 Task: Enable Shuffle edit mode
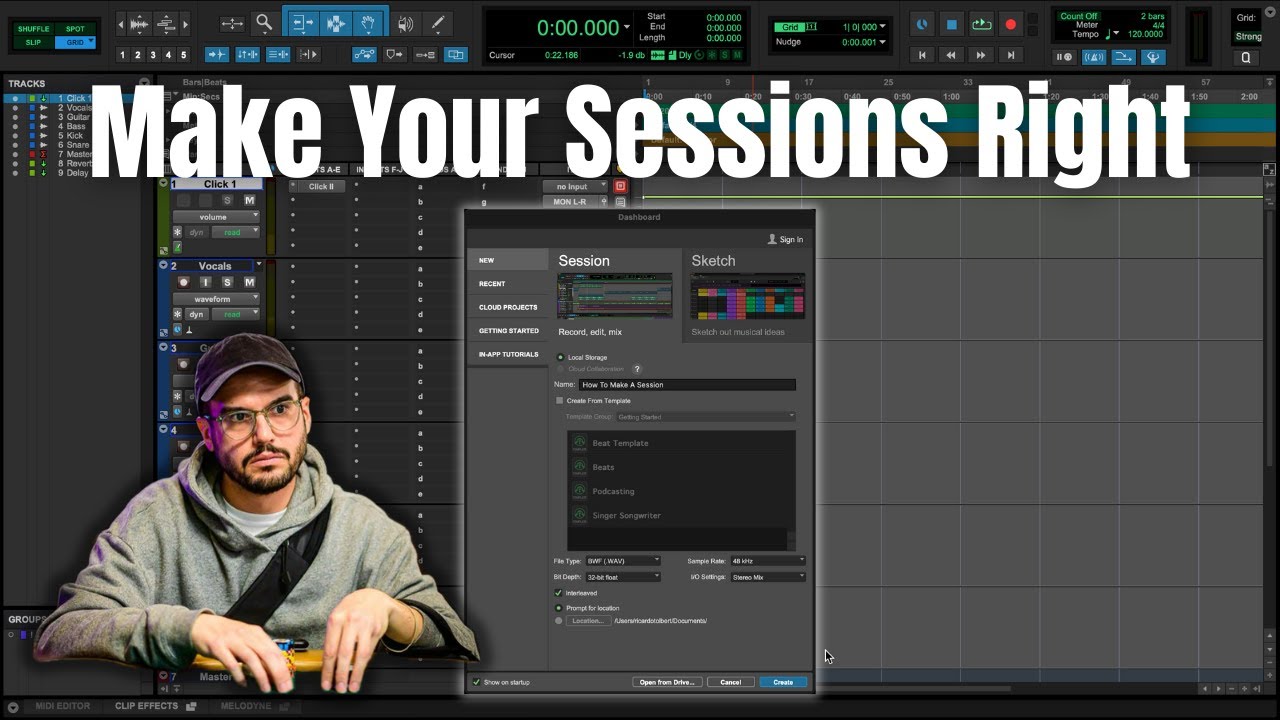[34, 29]
